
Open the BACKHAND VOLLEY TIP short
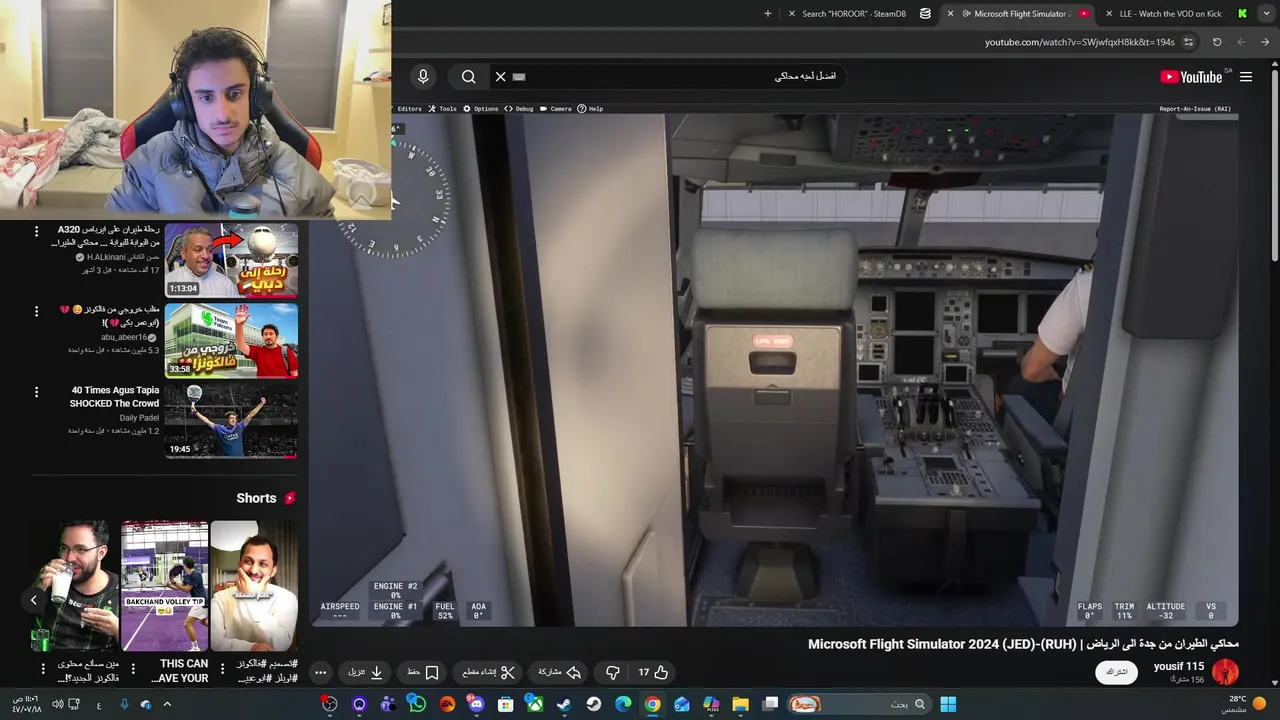165,586
